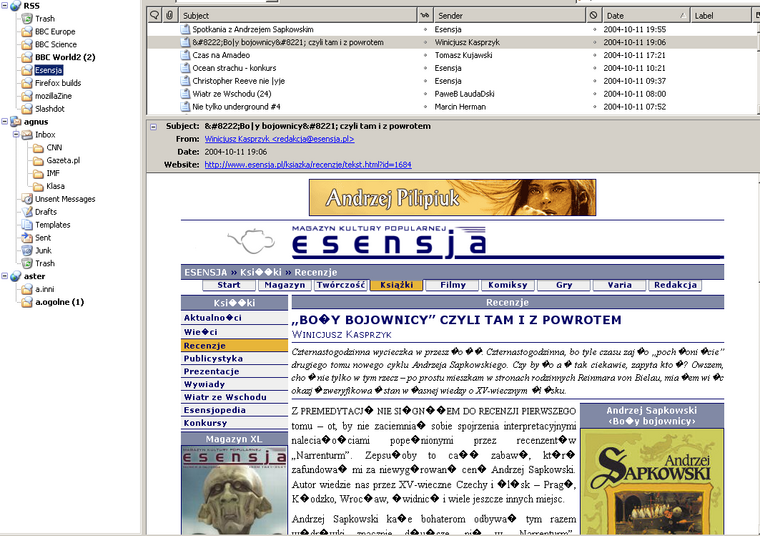Select the Esensja feed folder
Viewport: 760px width, 536px height.
(48, 70)
